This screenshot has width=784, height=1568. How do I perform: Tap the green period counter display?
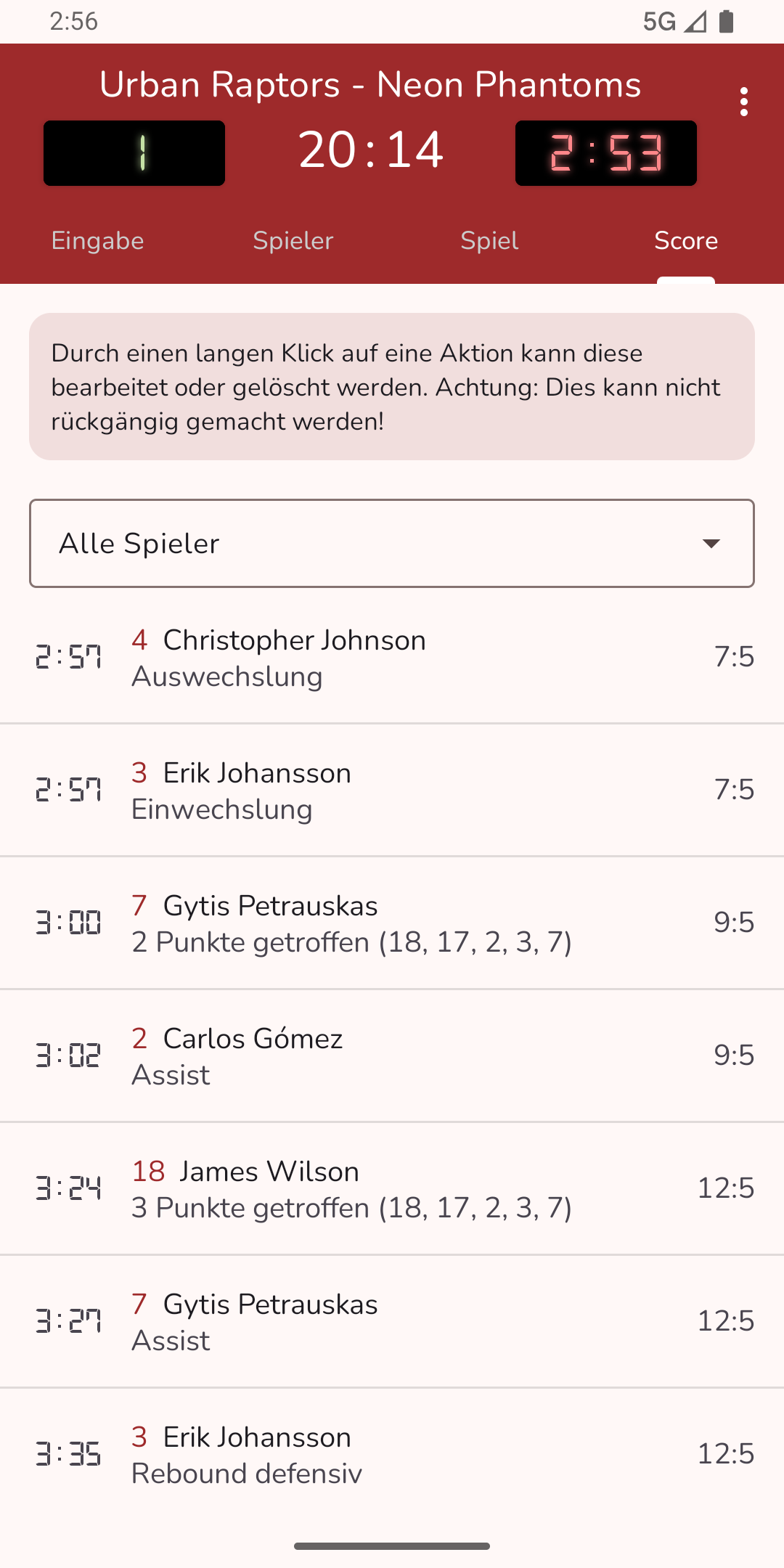(134, 153)
